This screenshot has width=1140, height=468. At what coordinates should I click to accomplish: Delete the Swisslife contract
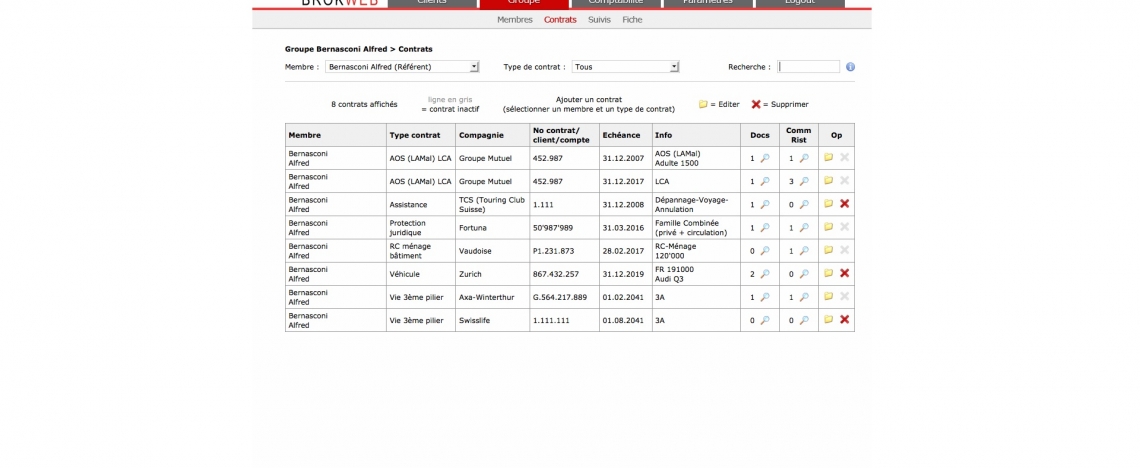844,320
